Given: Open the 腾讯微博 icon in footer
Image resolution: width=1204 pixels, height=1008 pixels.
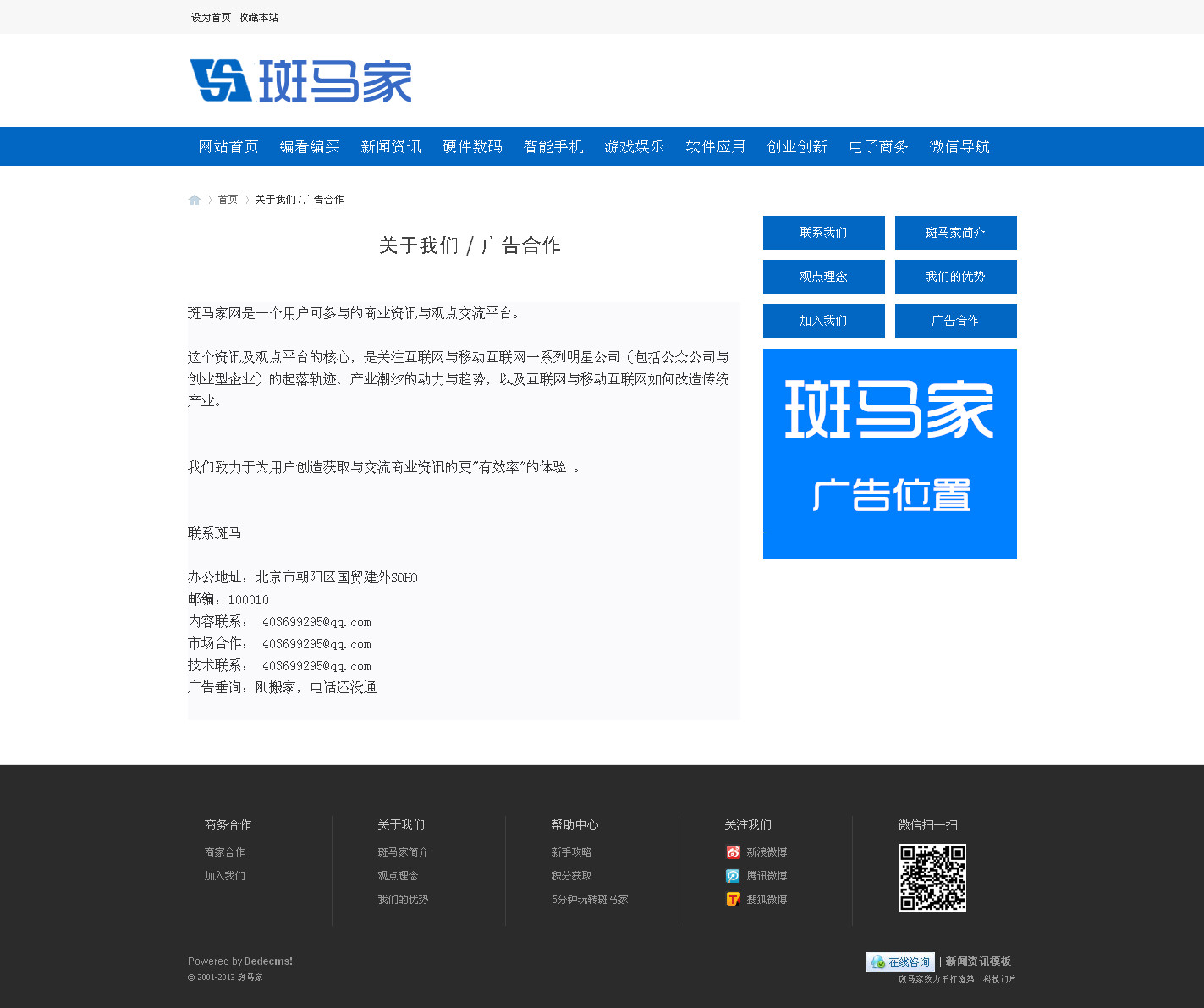Looking at the screenshot, I should 733,876.
